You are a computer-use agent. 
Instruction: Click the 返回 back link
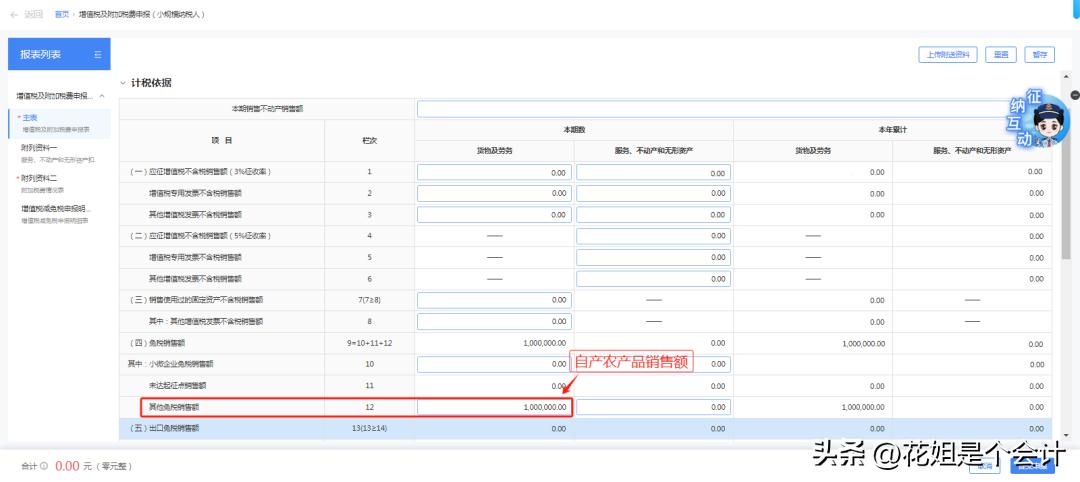click(33, 14)
